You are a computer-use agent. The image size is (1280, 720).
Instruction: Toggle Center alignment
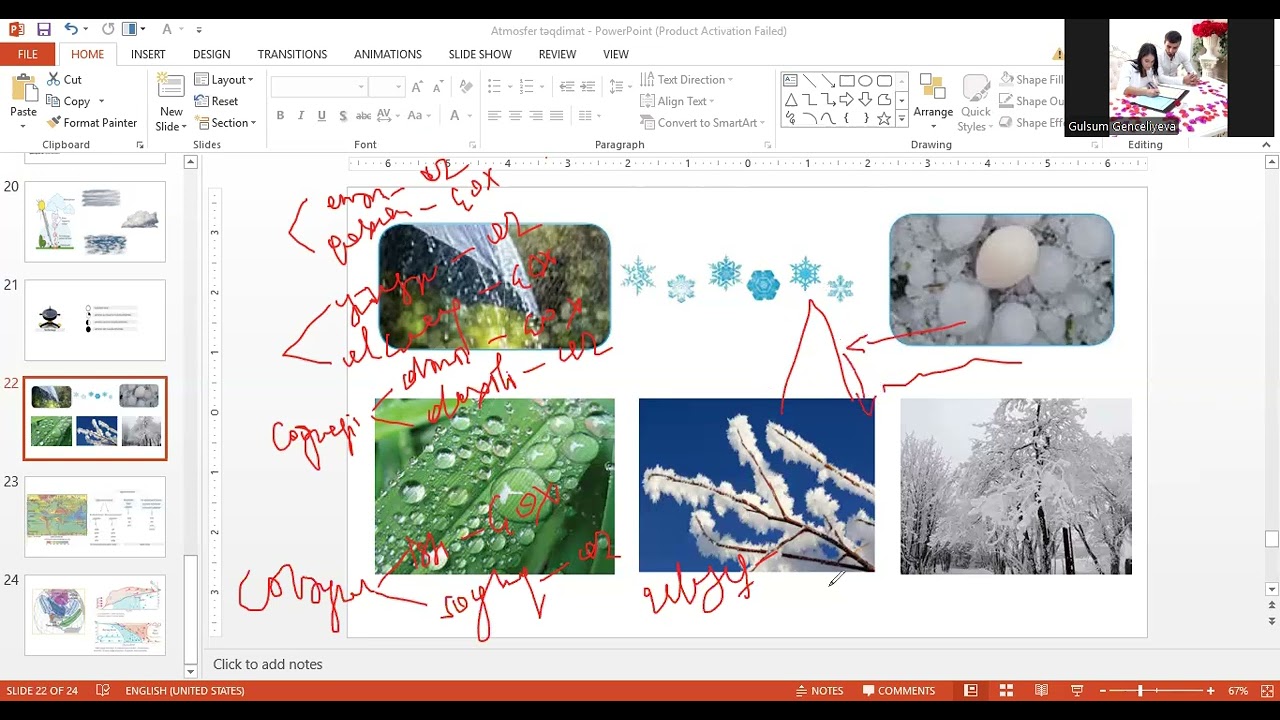[515, 116]
